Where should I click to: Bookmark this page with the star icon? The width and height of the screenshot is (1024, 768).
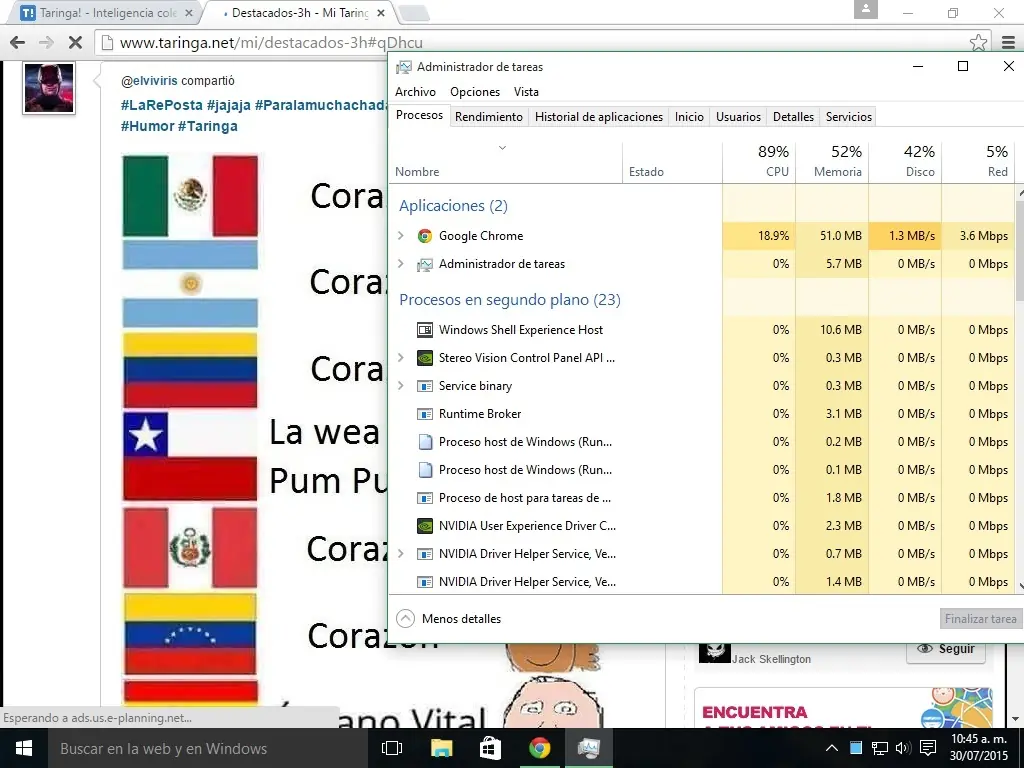[x=978, y=43]
